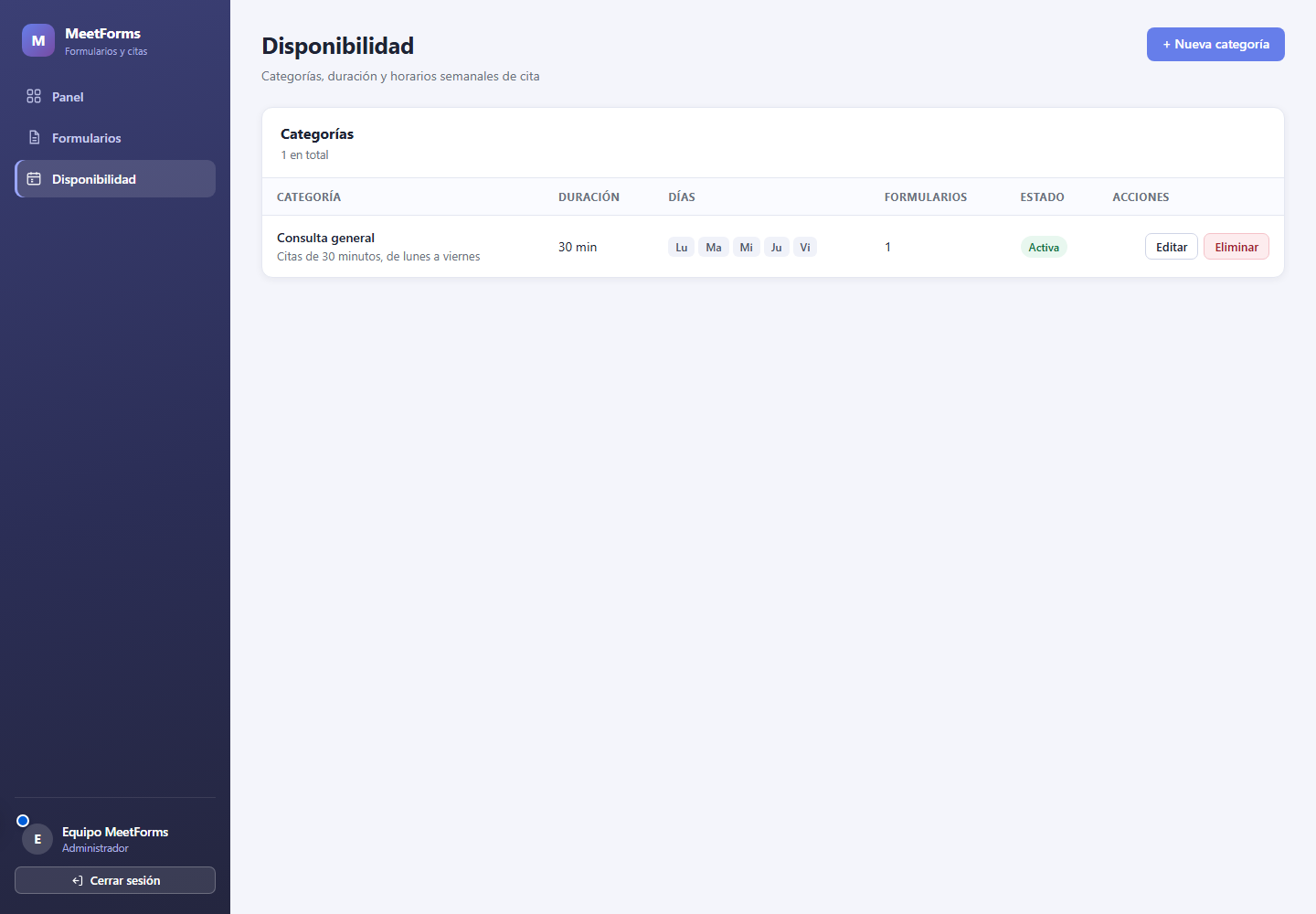Click the Consulta general category name
The image size is (1316, 914).
click(325, 238)
